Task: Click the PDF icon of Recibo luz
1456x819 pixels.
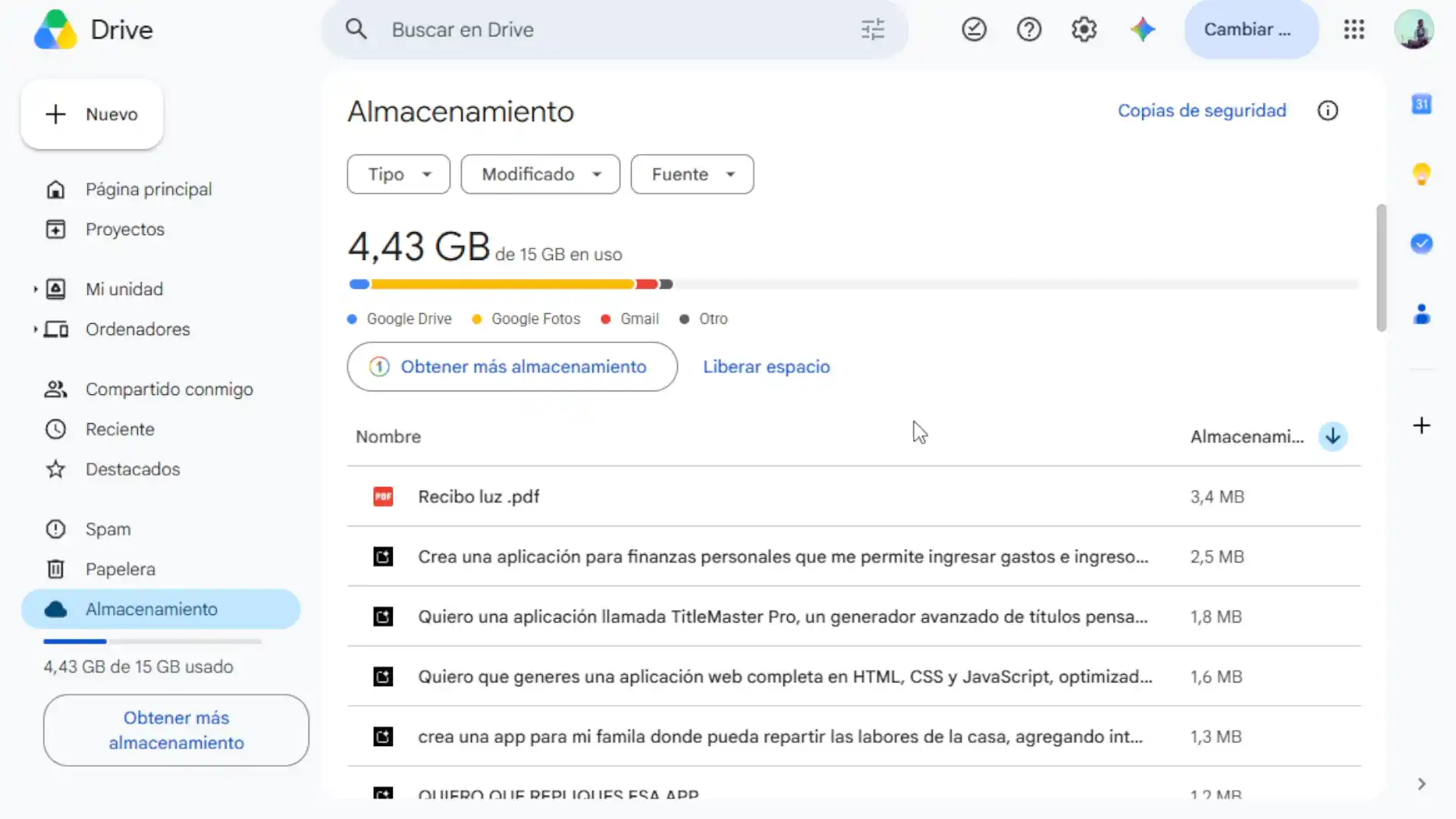Action: 383,497
